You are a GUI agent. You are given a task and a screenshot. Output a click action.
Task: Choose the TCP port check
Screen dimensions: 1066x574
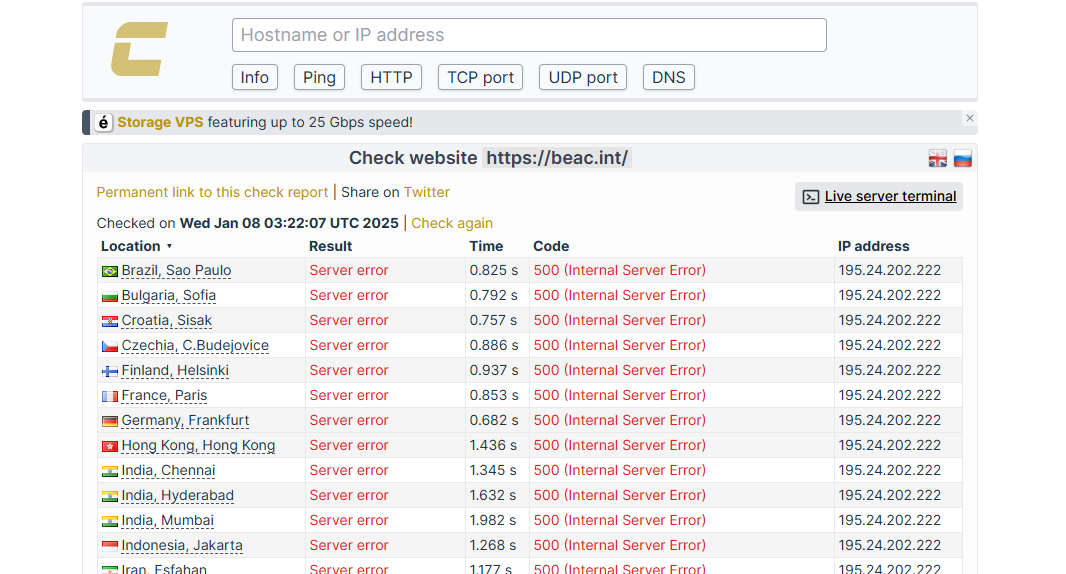[x=480, y=77]
